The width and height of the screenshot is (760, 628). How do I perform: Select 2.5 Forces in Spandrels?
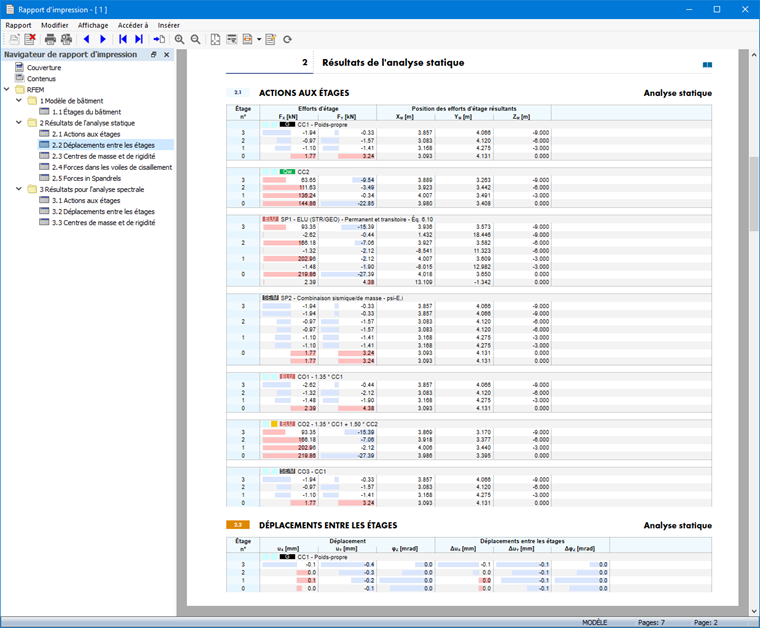pos(86,178)
